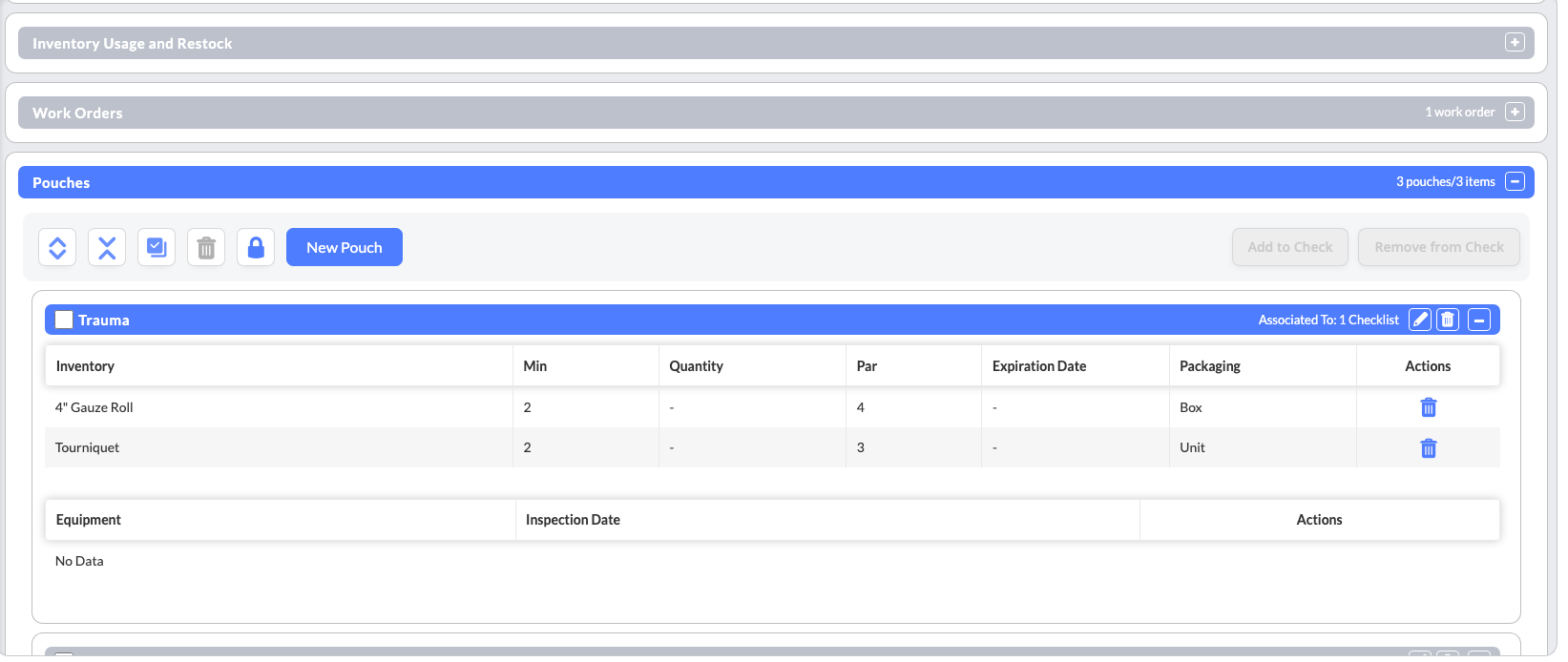Select all pouches with the checkmark stack icon
The image size is (1568, 662).
pyautogui.click(x=157, y=247)
